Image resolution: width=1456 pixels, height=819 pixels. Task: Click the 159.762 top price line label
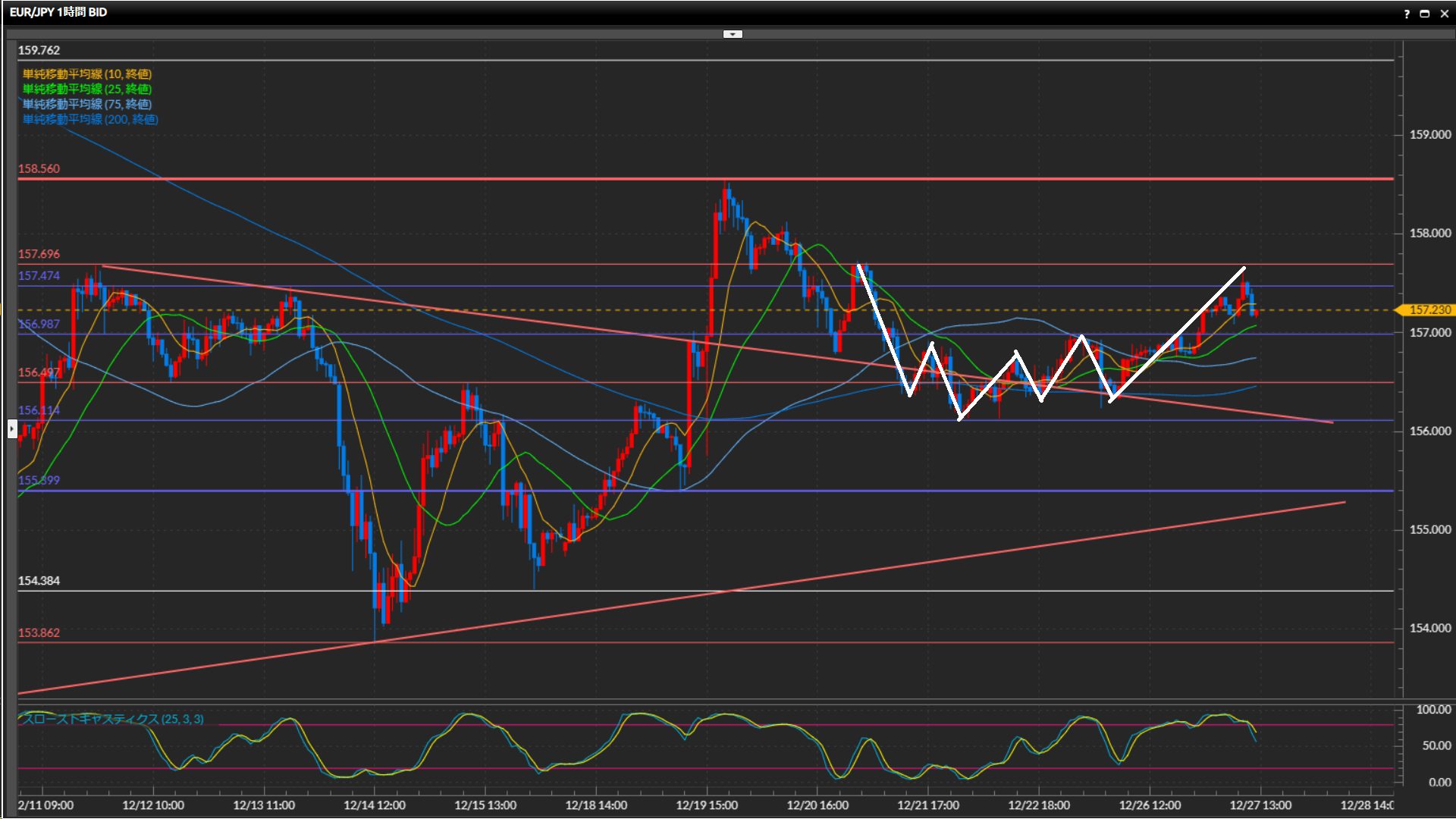[39, 50]
